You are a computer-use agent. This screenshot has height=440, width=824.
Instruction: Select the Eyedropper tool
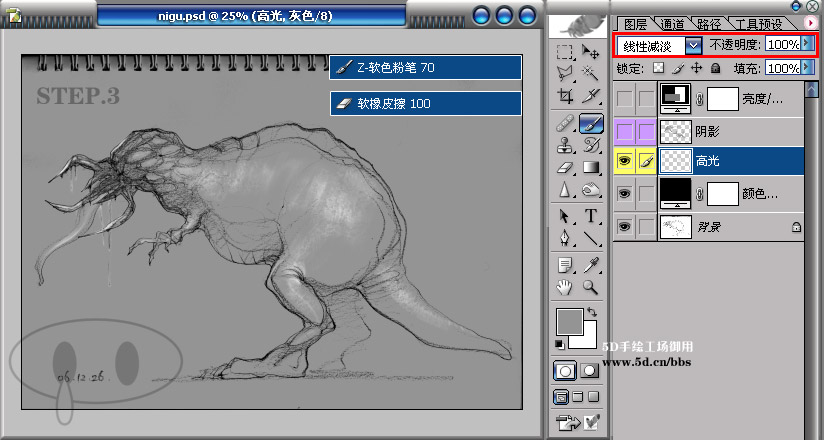(x=591, y=265)
